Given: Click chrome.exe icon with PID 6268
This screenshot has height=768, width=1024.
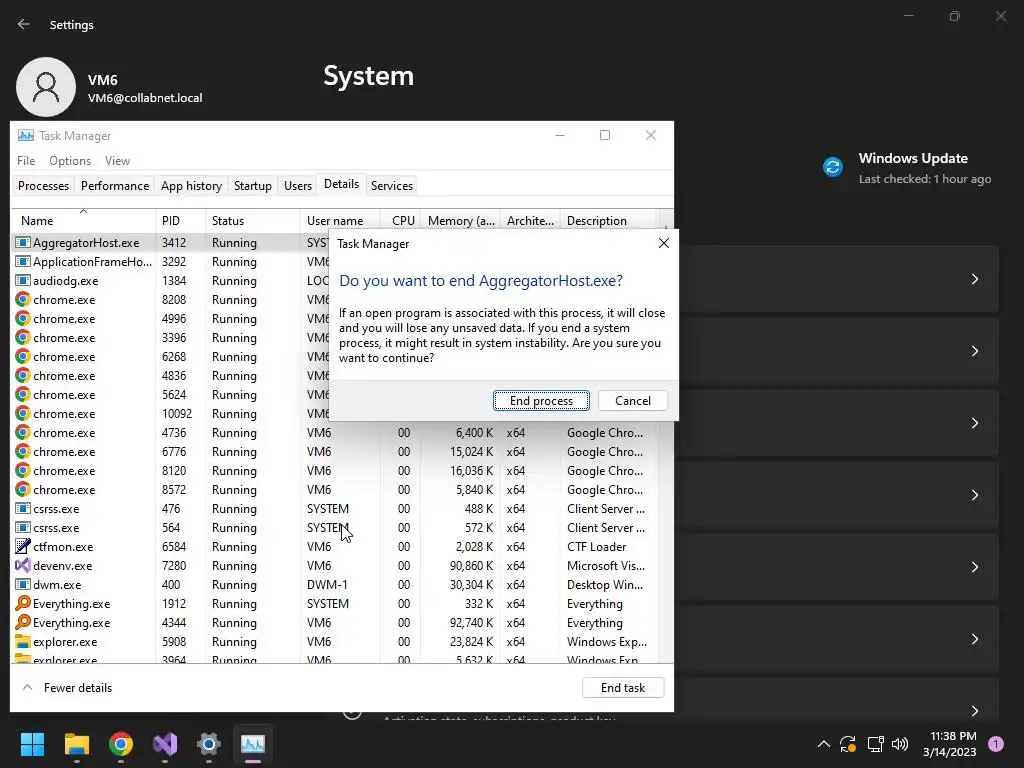Looking at the screenshot, I should click(23, 356).
